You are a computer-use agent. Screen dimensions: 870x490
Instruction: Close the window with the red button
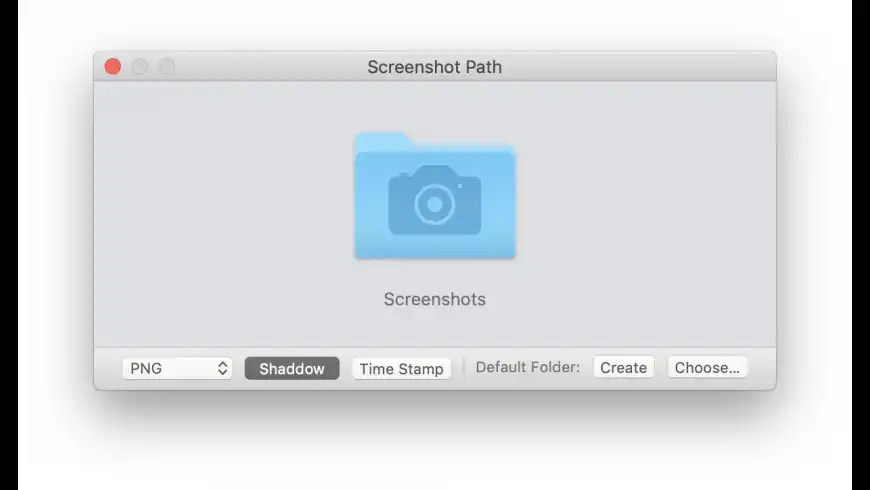113,67
